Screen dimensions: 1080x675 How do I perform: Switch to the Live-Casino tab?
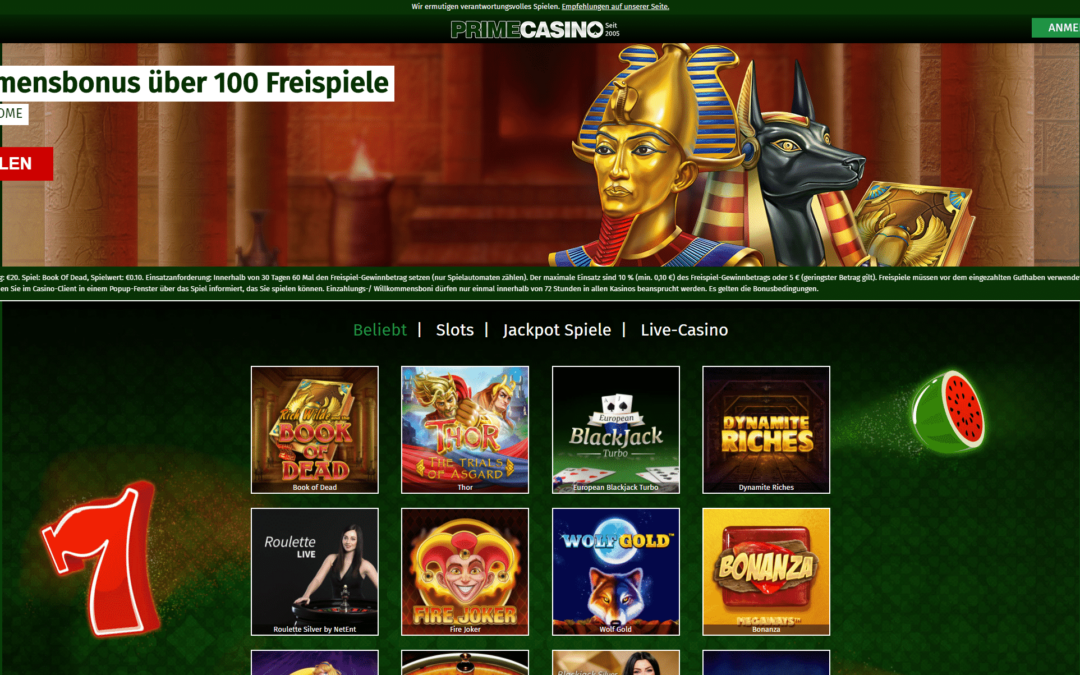click(x=684, y=330)
